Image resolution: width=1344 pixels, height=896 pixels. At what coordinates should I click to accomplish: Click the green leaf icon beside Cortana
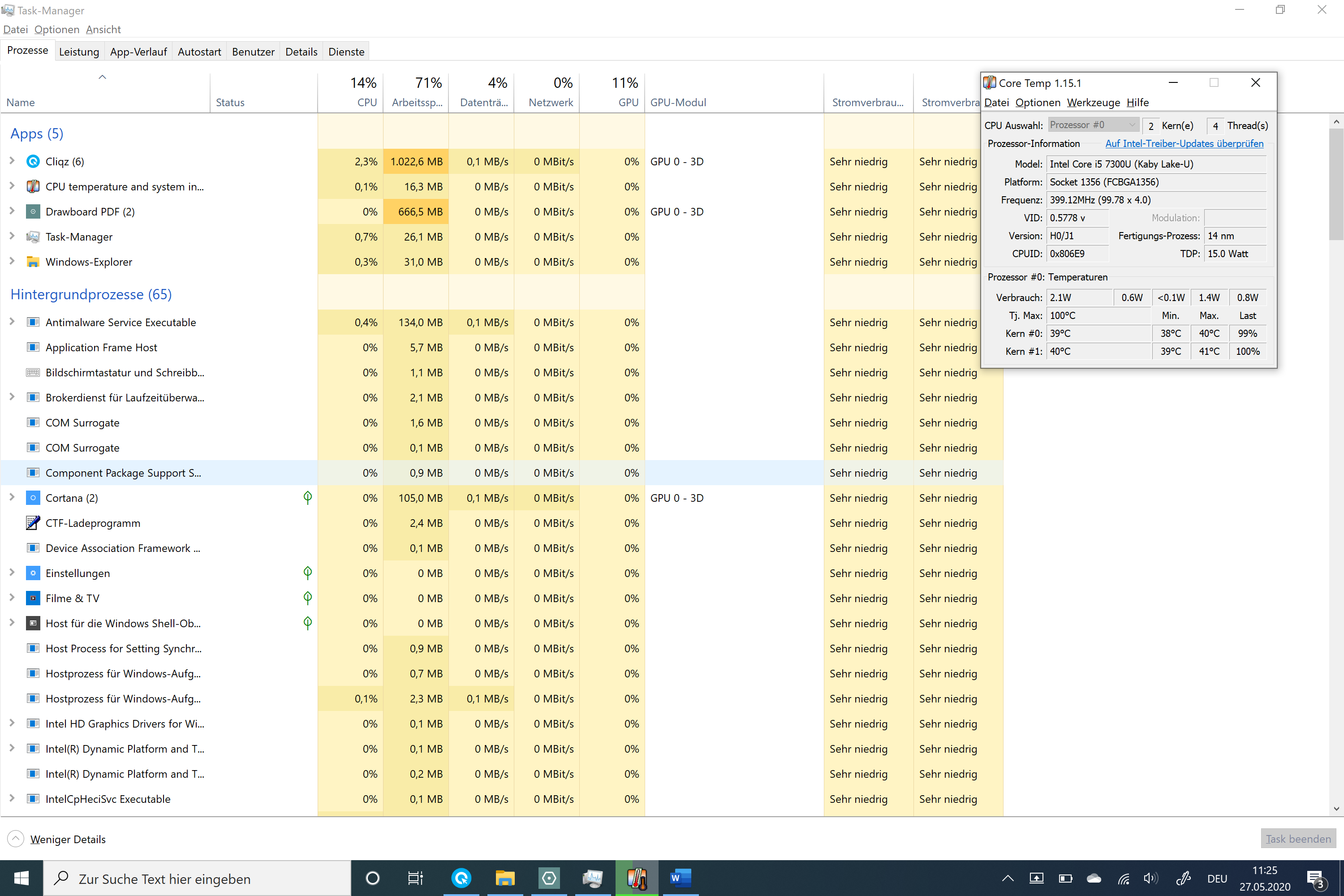[307, 498]
